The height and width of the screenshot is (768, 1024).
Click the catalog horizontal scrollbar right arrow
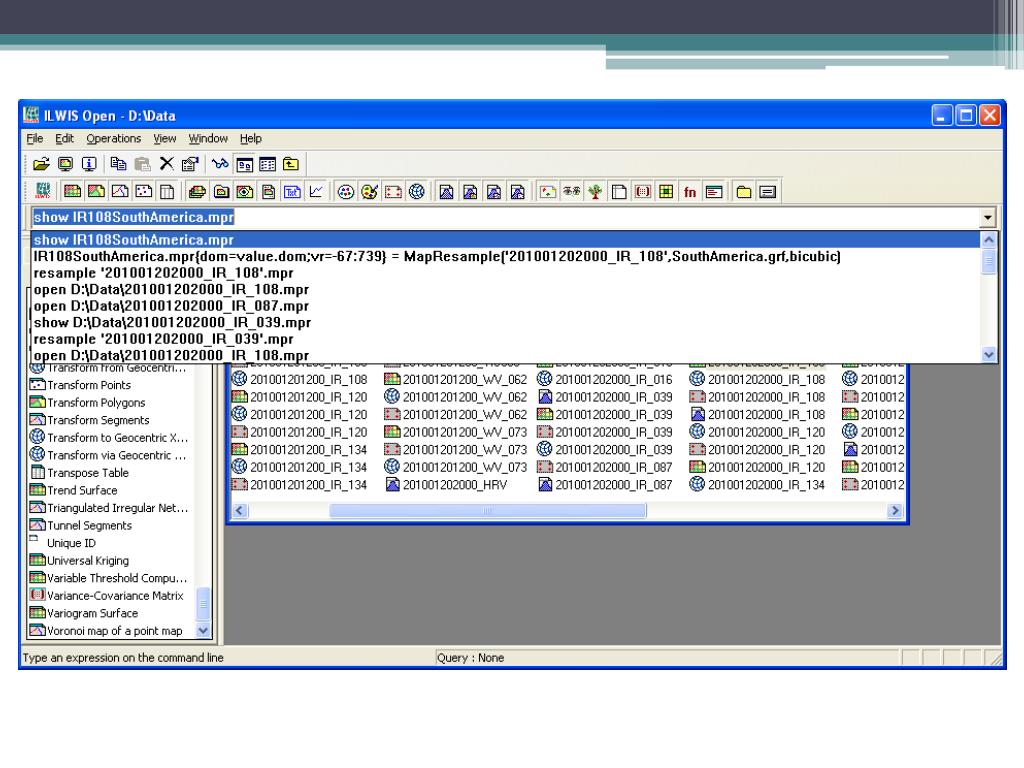(x=896, y=510)
